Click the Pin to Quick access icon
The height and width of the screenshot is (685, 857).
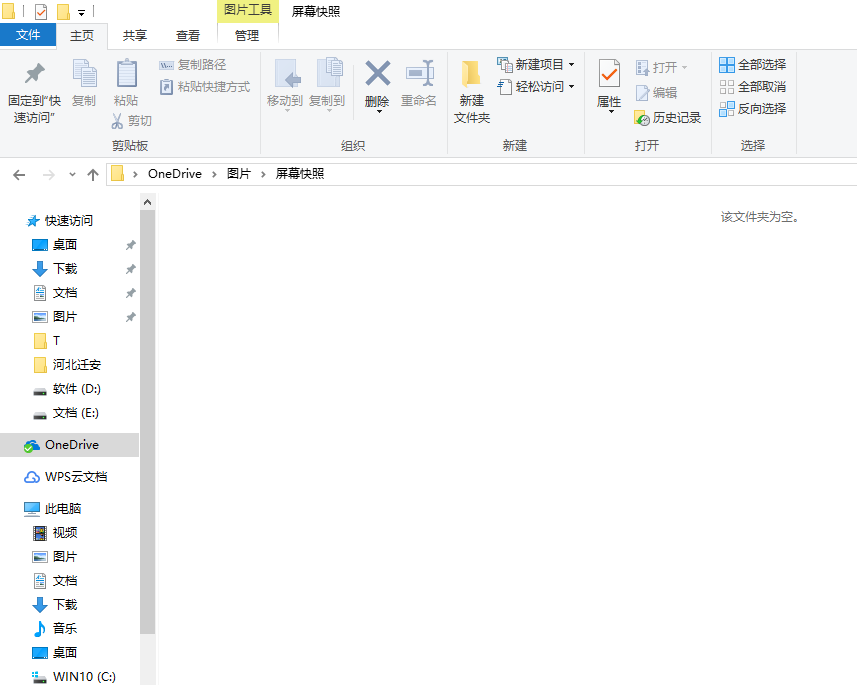[x=34, y=75]
